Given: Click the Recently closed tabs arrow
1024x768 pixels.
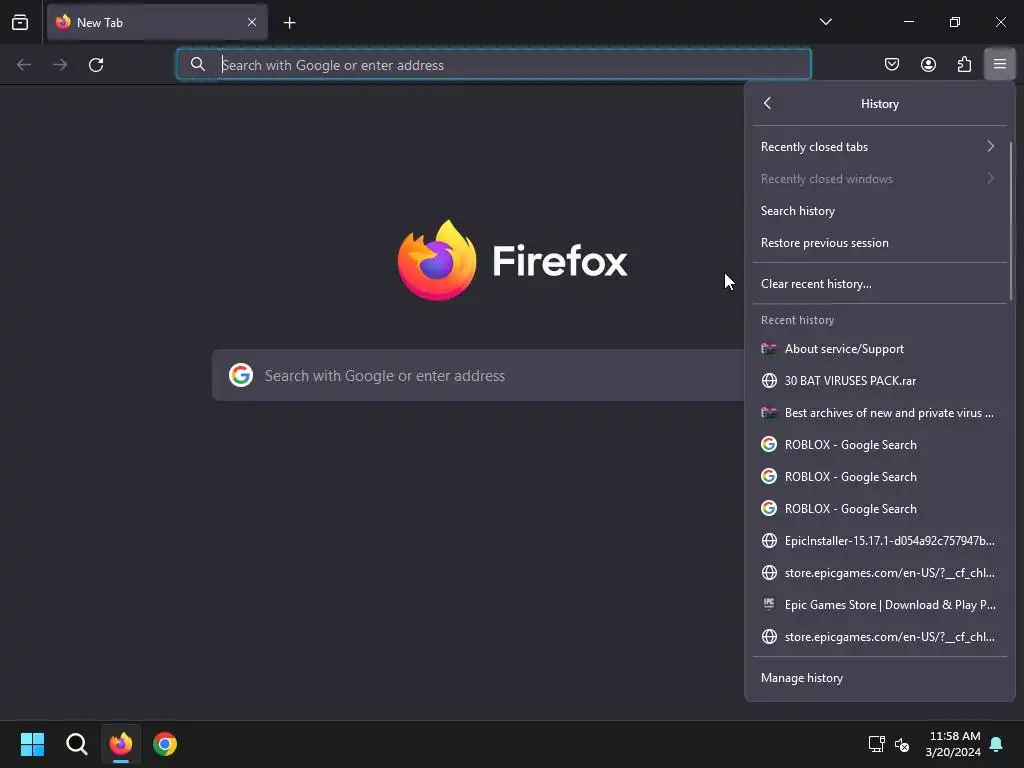Looking at the screenshot, I should tap(991, 146).
